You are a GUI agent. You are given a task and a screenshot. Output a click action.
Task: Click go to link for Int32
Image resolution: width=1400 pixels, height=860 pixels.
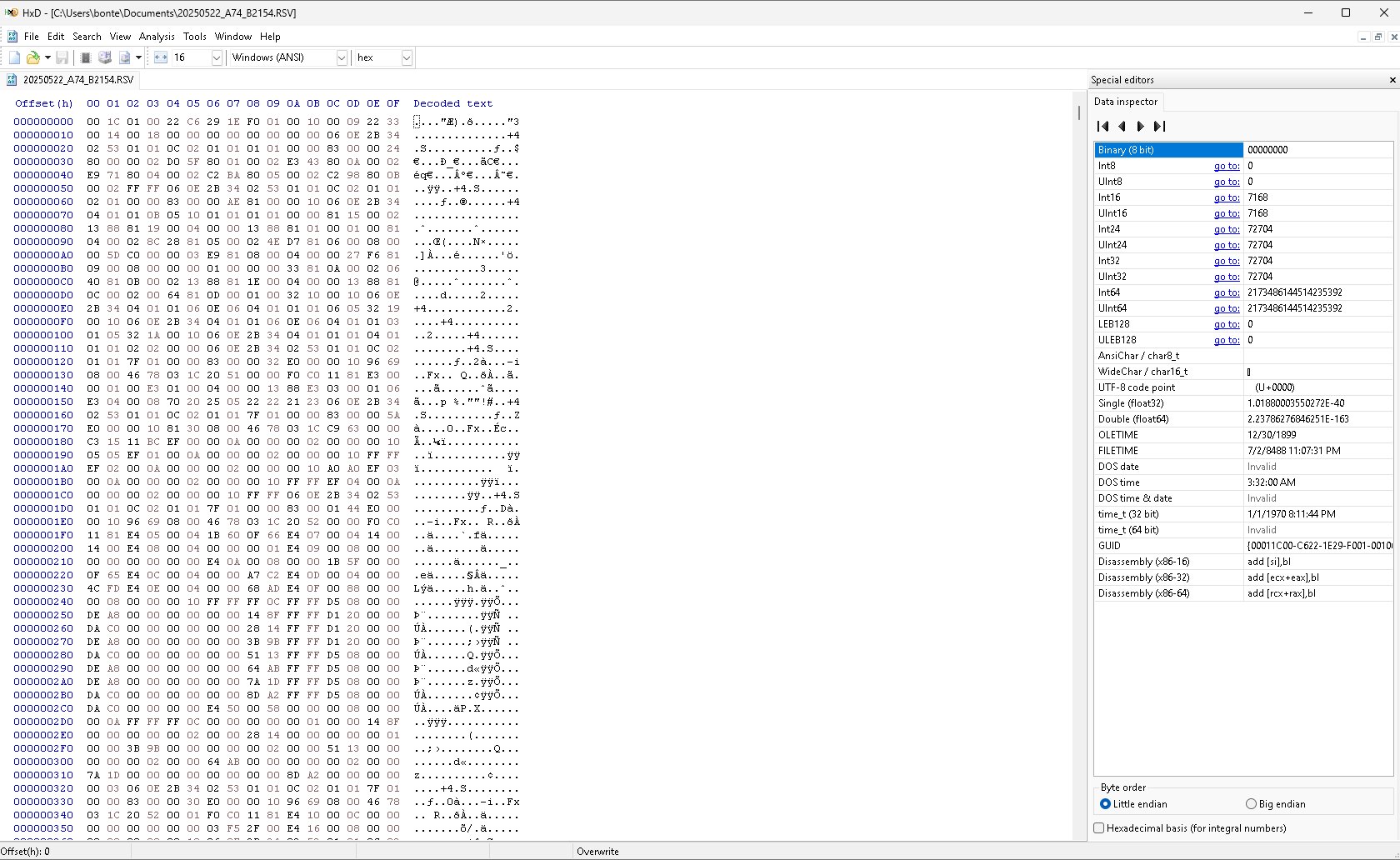(x=1227, y=261)
